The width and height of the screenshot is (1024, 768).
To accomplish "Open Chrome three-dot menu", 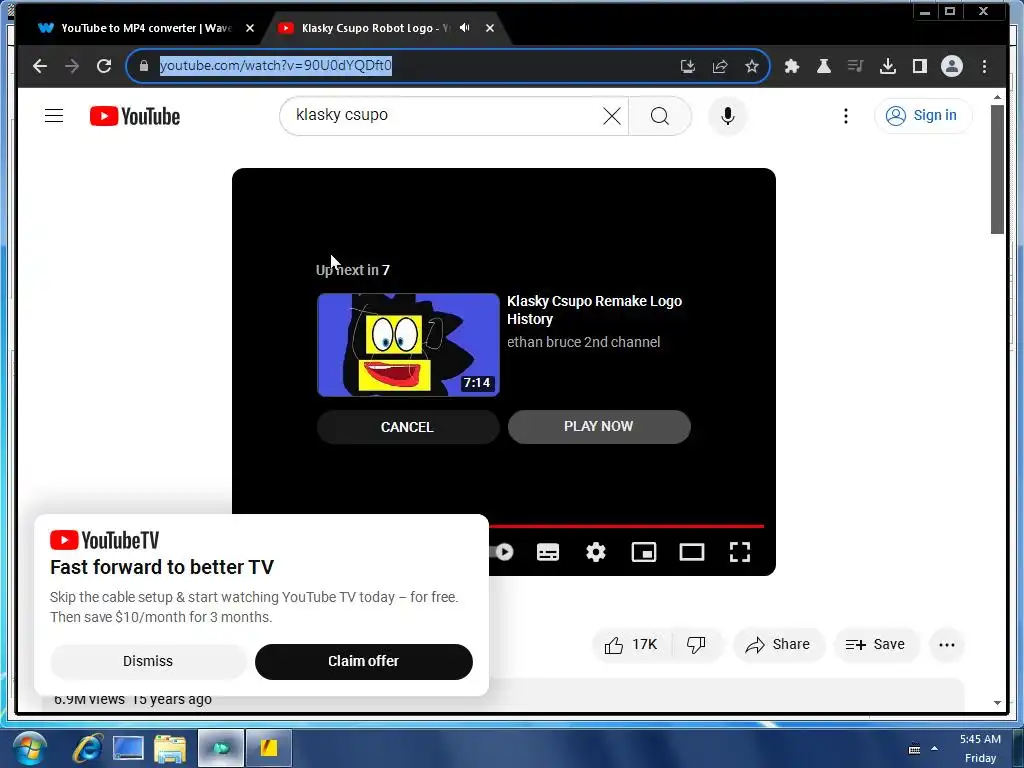I will coord(984,66).
